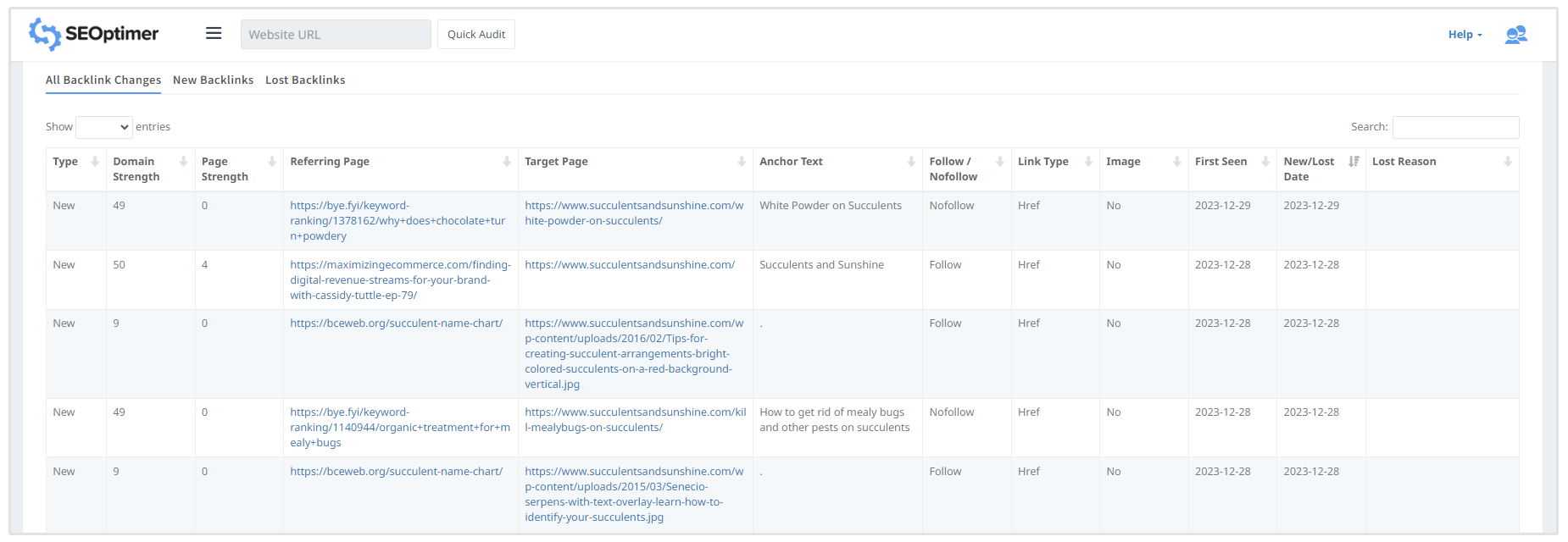
Task: Open the maximizingecommerce.com referring page link
Action: [400, 279]
